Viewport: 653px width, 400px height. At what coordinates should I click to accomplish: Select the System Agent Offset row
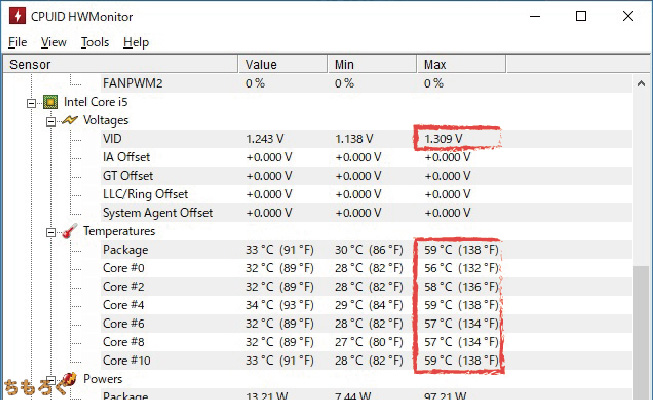coord(366,213)
